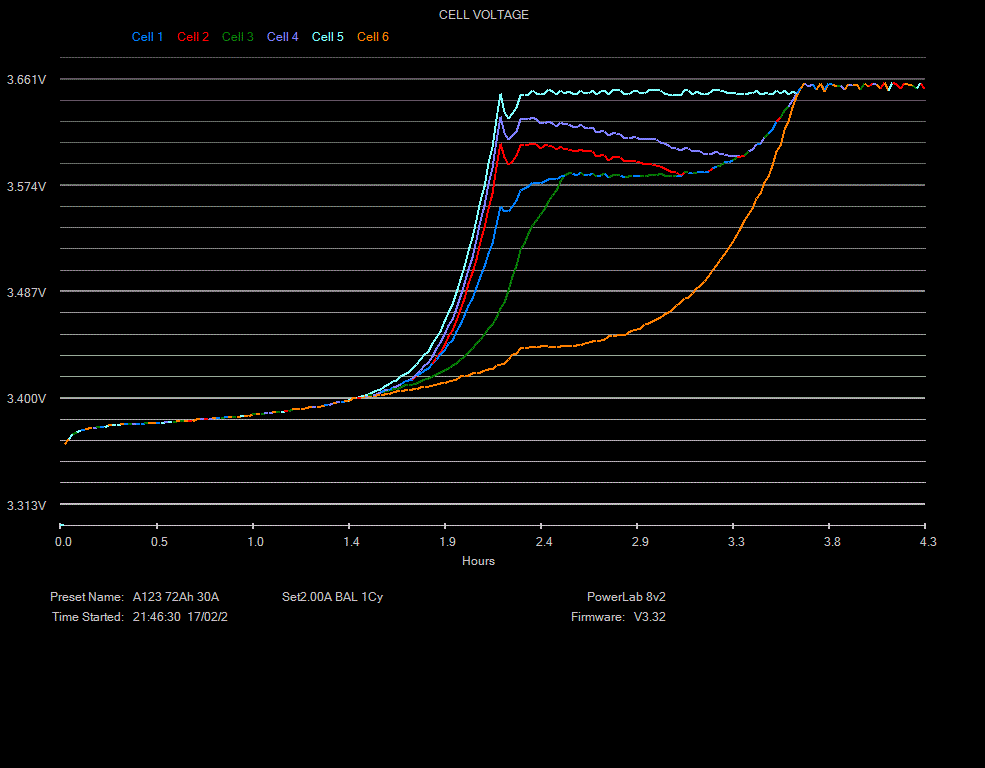Click the CELL VOLTAGE chart title
985x768 pixels.
point(484,15)
